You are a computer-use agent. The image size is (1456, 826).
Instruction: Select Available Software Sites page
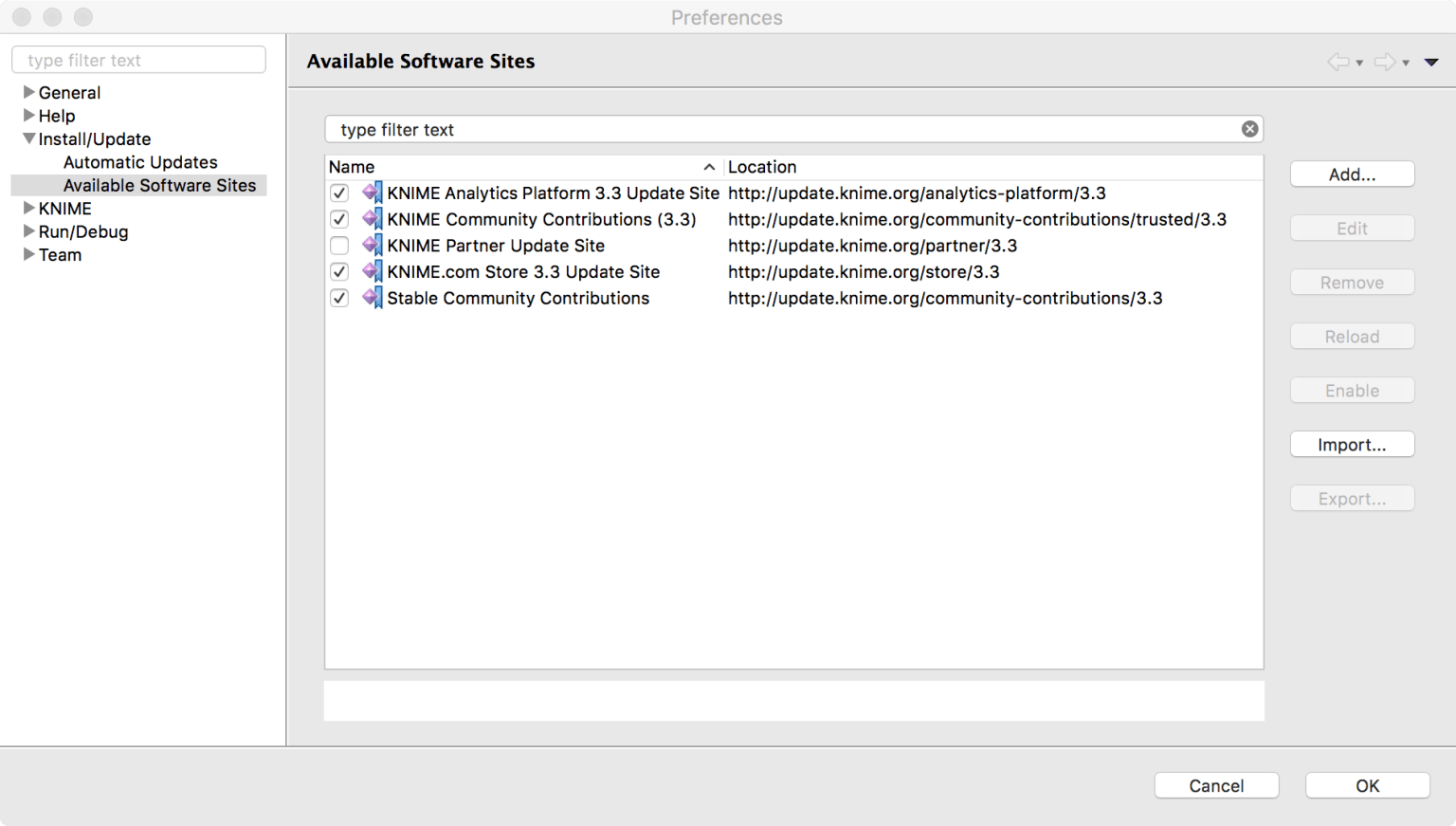coord(159,185)
